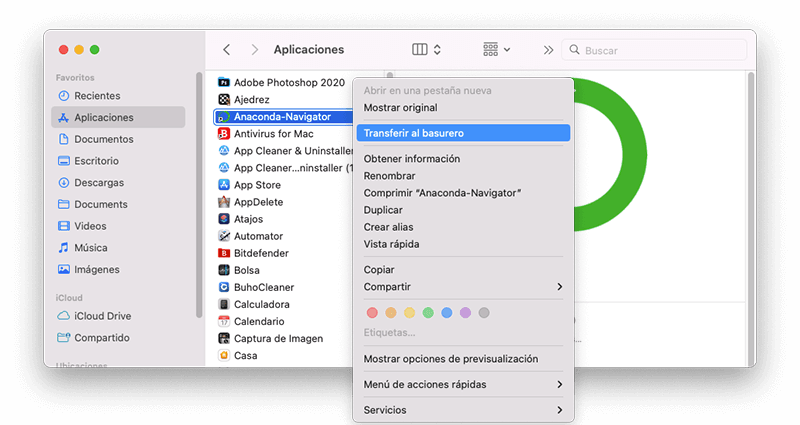Click the sidebar vertical scrollbar

click(199, 195)
